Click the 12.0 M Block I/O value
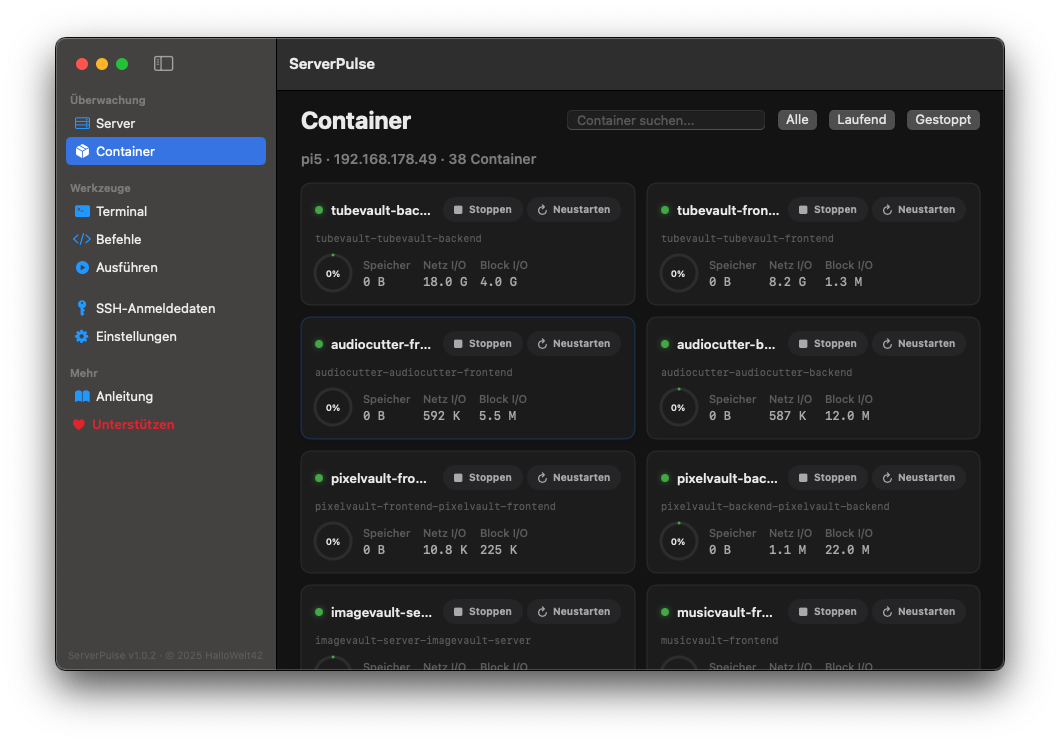1060x744 pixels. pos(847,416)
